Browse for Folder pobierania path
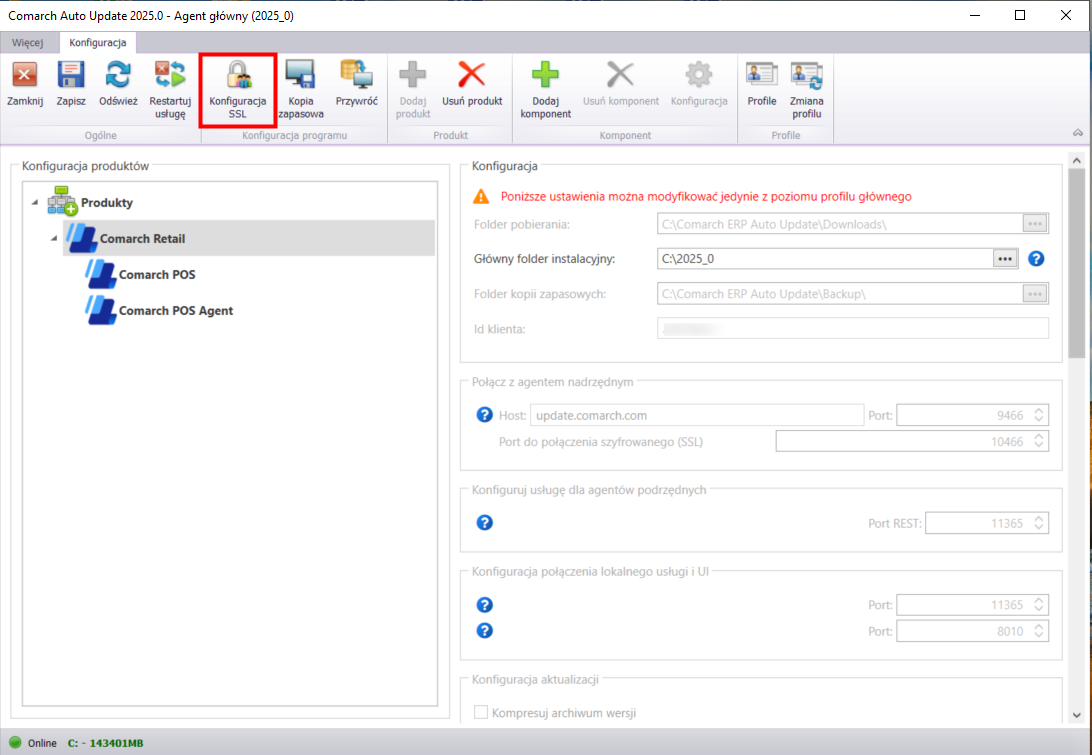The image size is (1092, 755). [x=1035, y=224]
